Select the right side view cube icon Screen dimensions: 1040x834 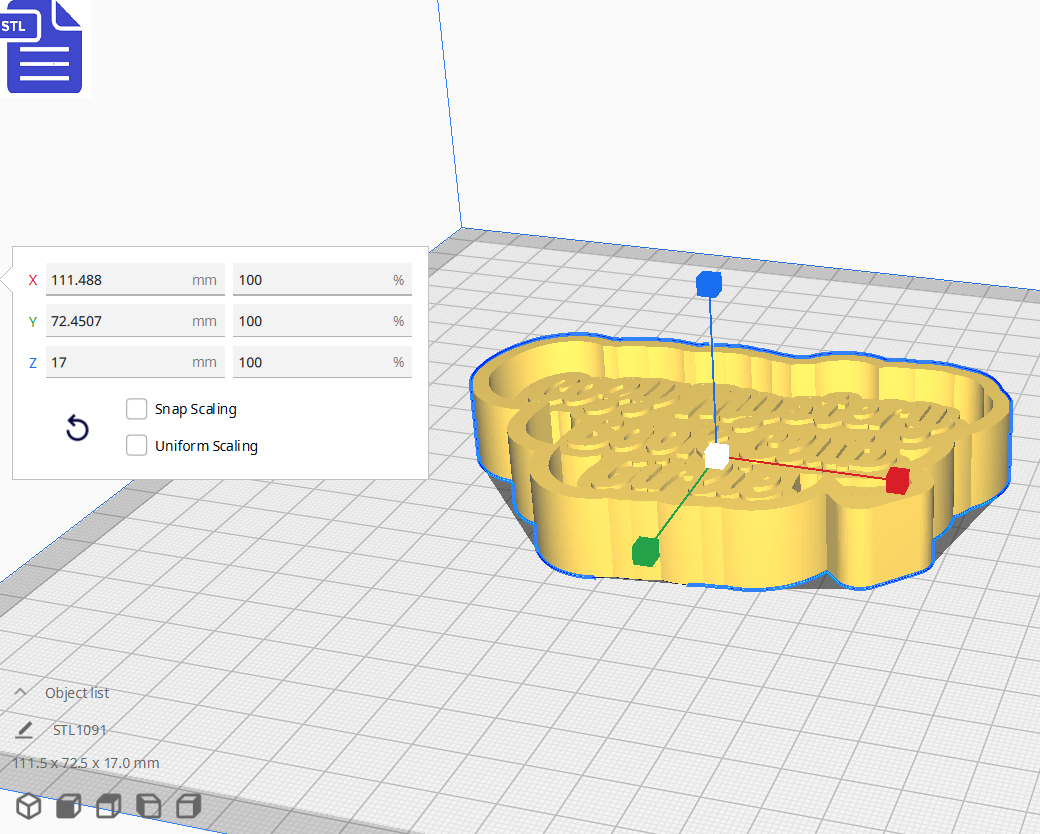click(188, 806)
